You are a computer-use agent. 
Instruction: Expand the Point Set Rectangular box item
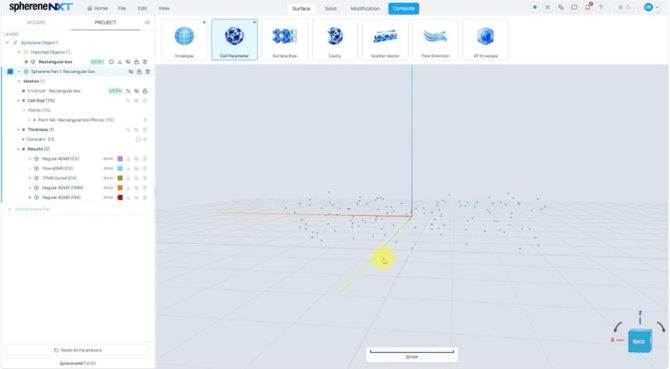(29, 120)
